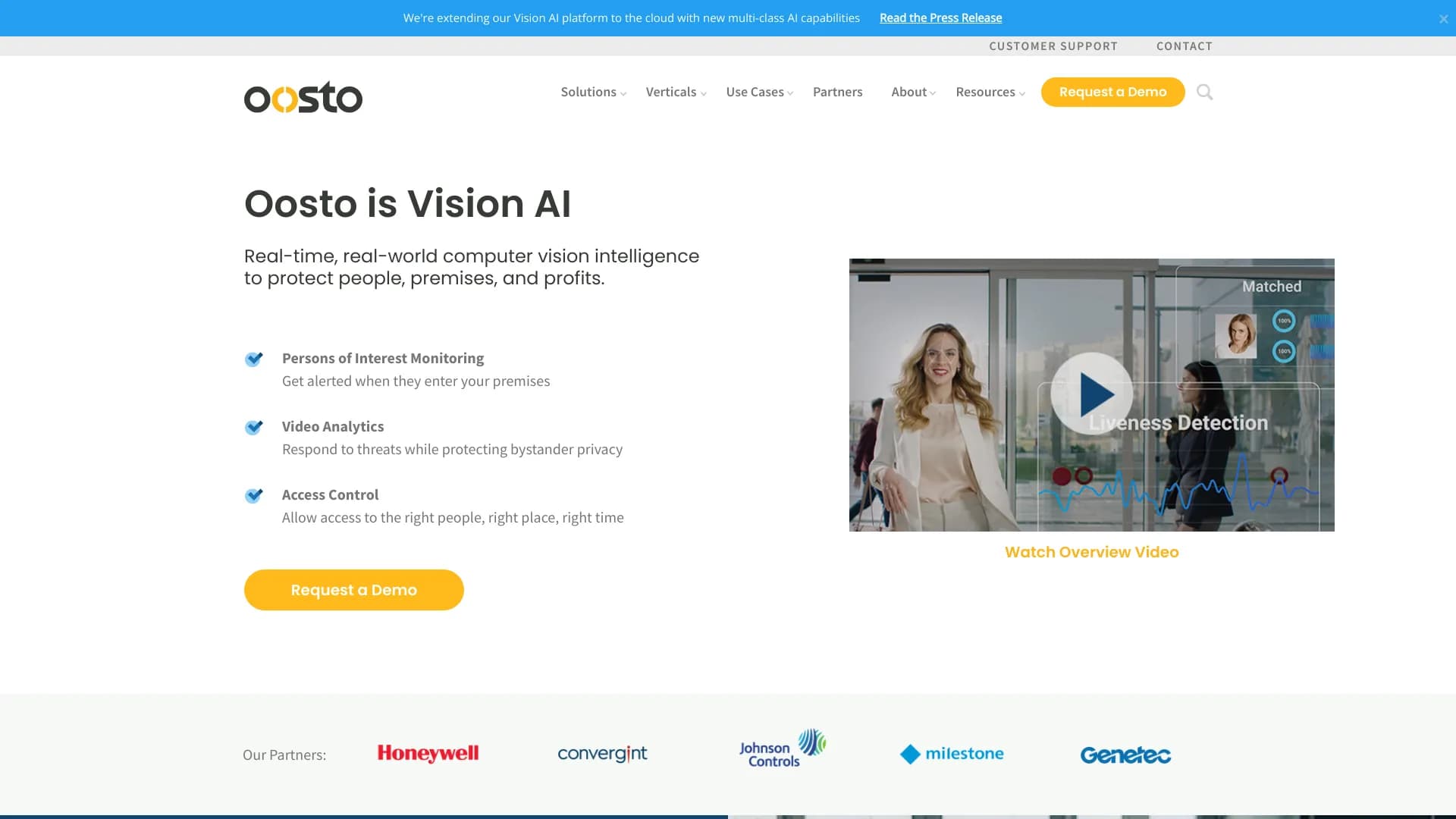Viewport: 1456px width, 819px height.
Task: Click the checkmark beside Access Control
Action: pyautogui.click(x=254, y=496)
